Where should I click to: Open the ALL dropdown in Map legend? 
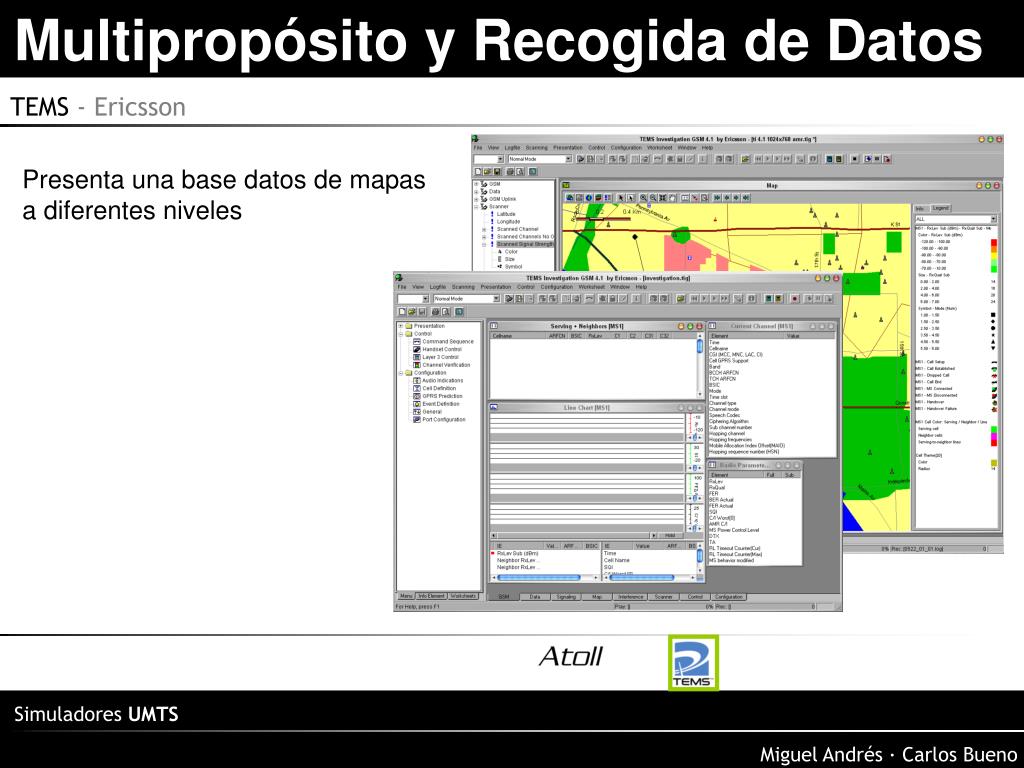993,219
